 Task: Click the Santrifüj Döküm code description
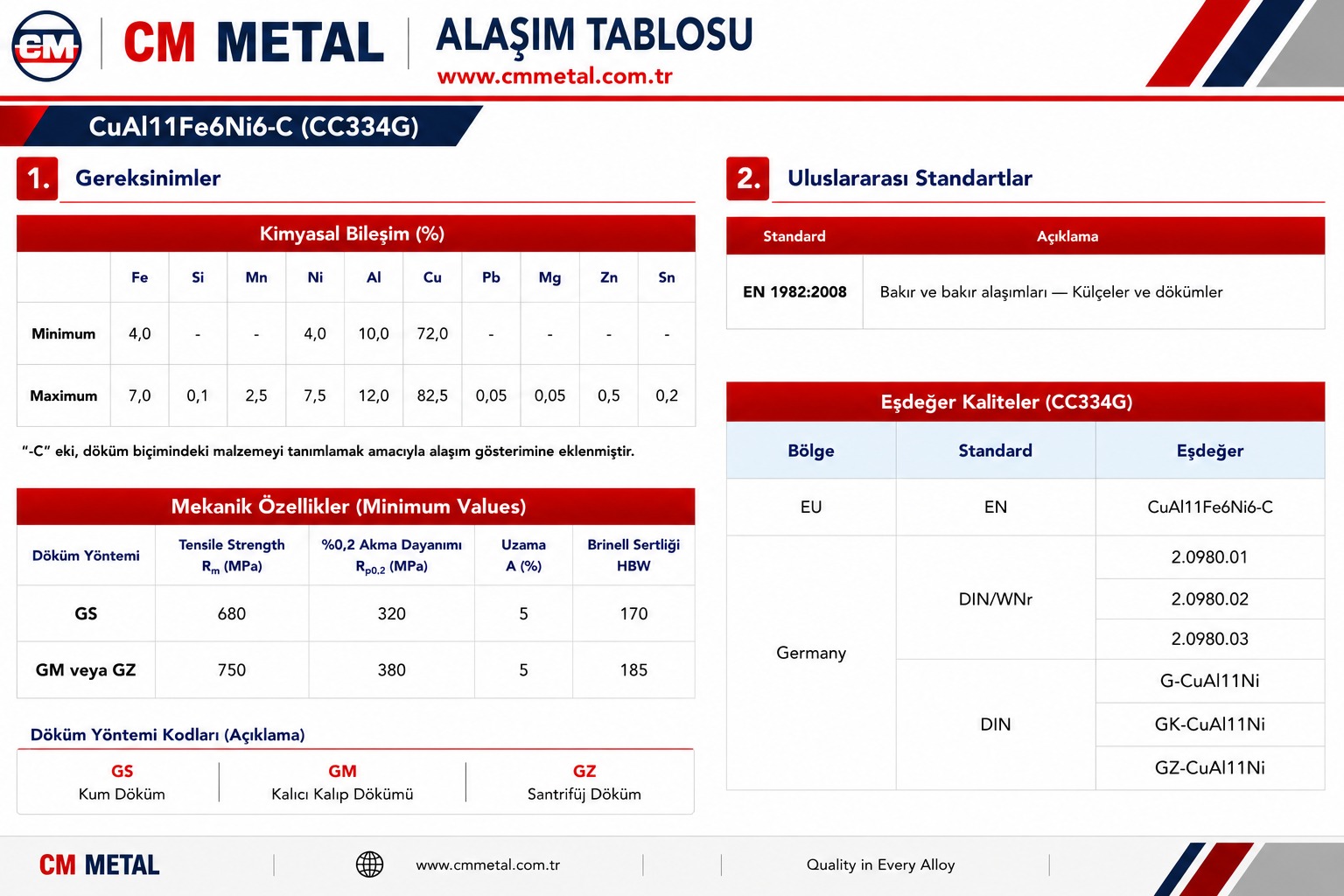(x=584, y=794)
